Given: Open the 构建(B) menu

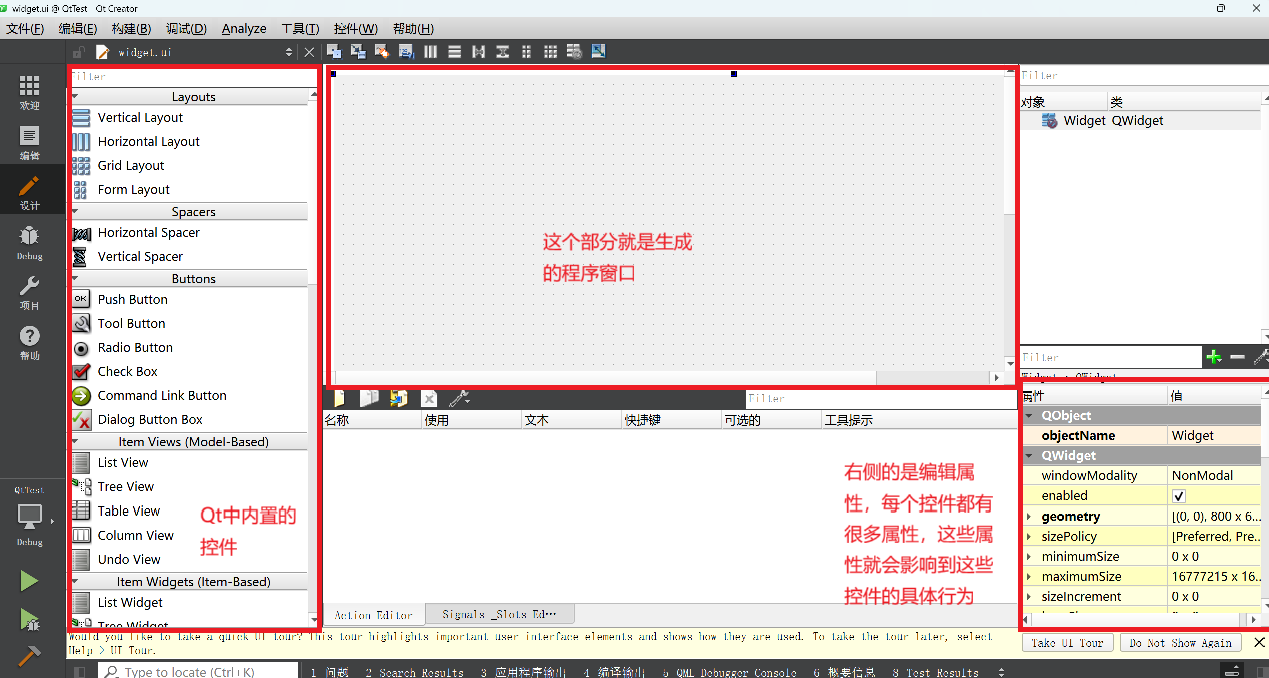Looking at the screenshot, I should point(131,28).
